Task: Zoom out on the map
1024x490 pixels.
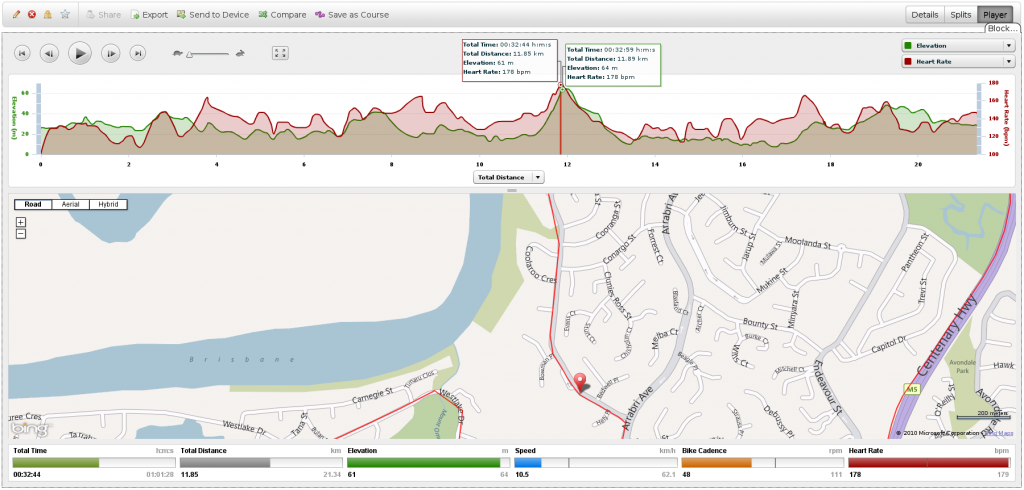Action: [x=21, y=234]
